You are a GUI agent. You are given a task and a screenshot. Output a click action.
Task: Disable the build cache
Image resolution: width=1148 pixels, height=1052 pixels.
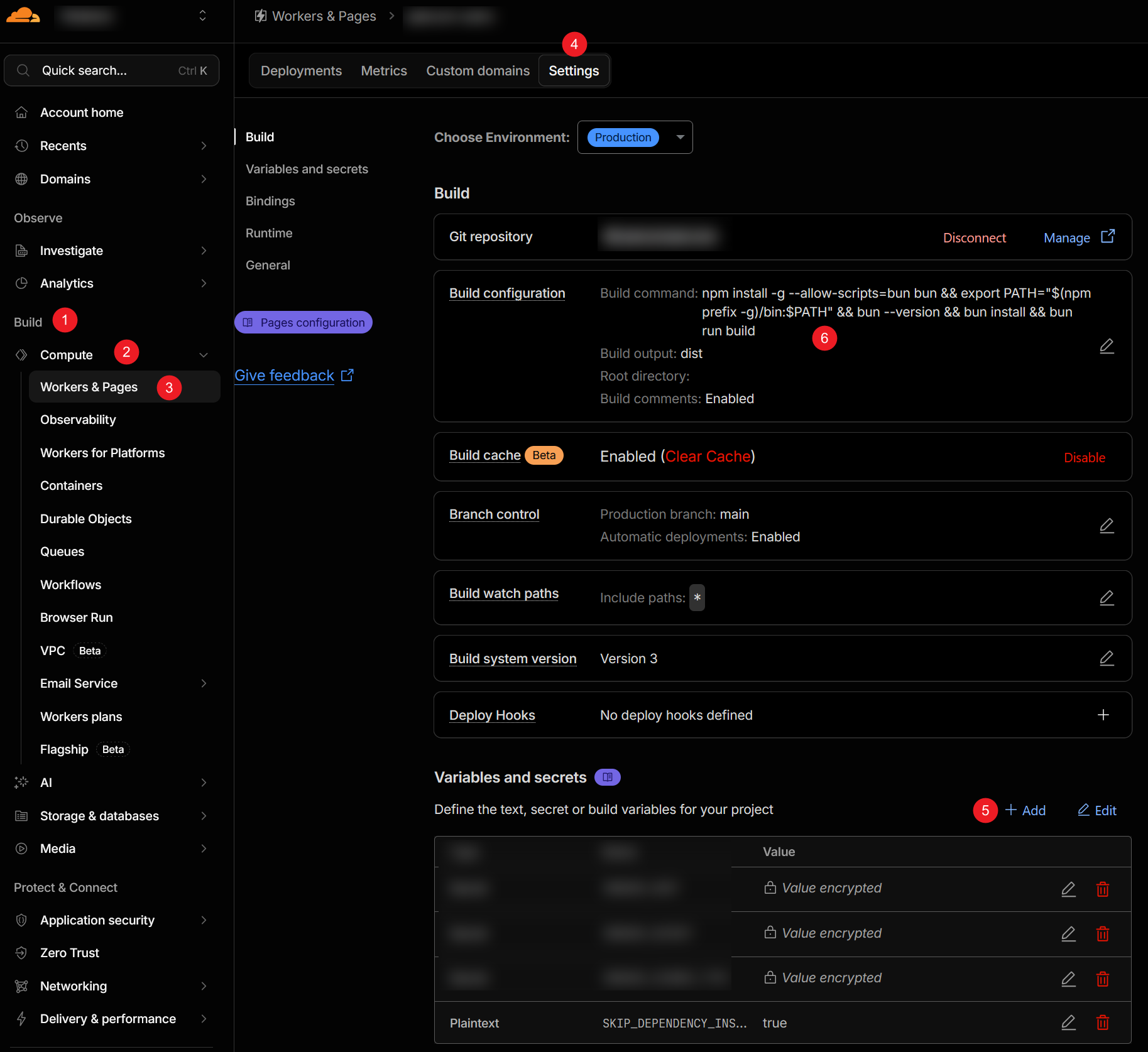(1085, 457)
